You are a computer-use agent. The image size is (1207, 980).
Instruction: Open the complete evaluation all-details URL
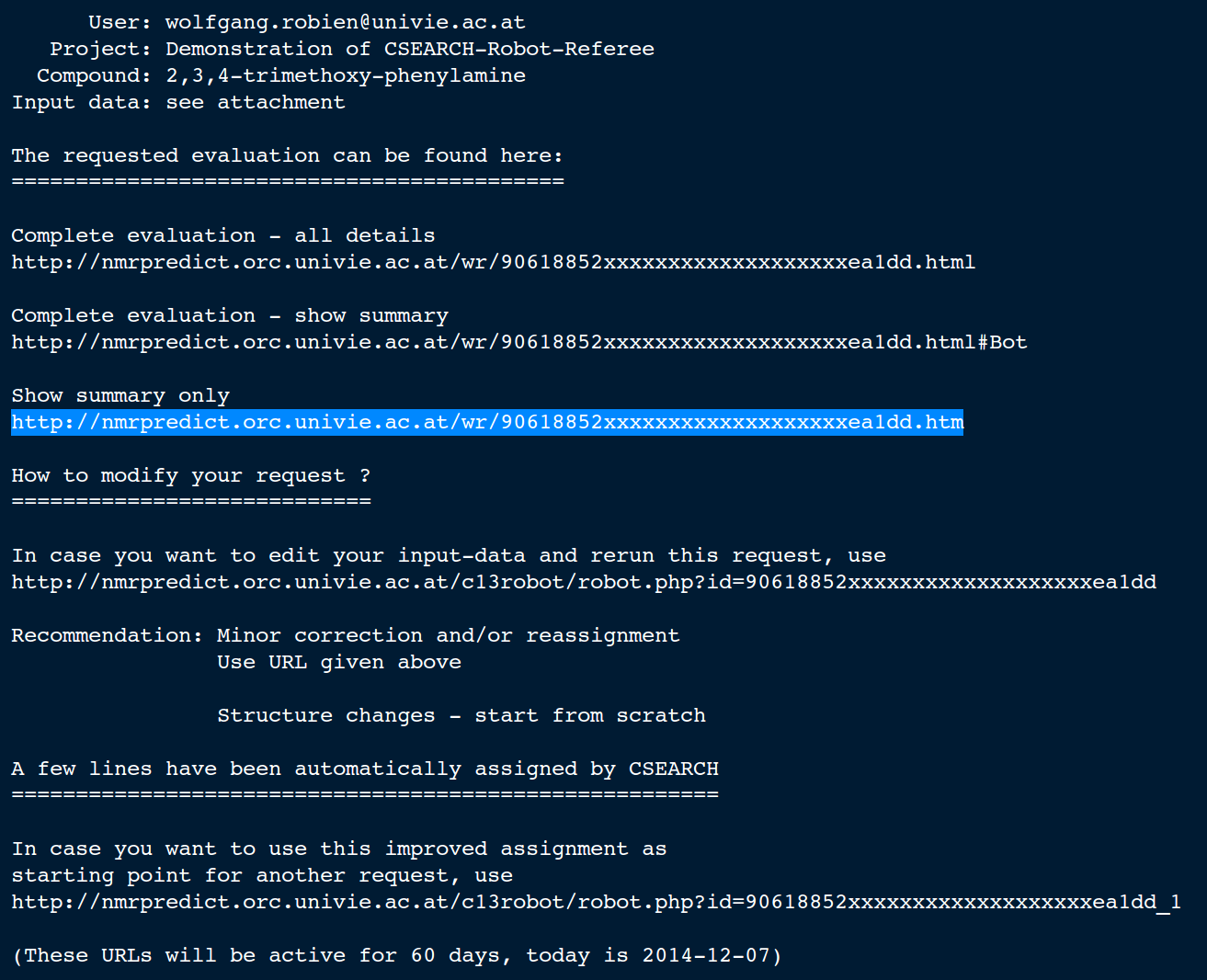pos(493,262)
